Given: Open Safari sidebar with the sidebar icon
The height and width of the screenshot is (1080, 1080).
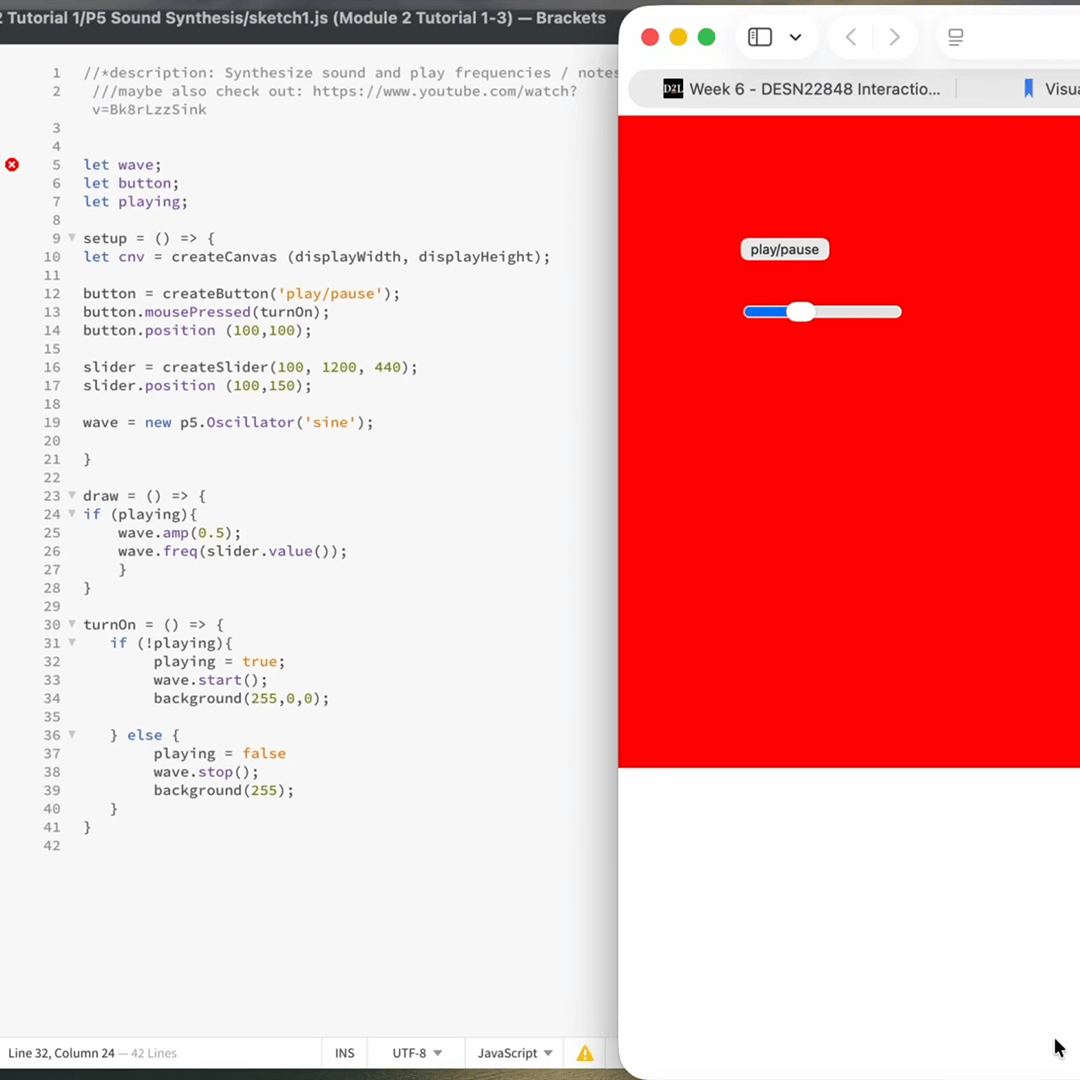Looking at the screenshot, I should click(759, 37).
